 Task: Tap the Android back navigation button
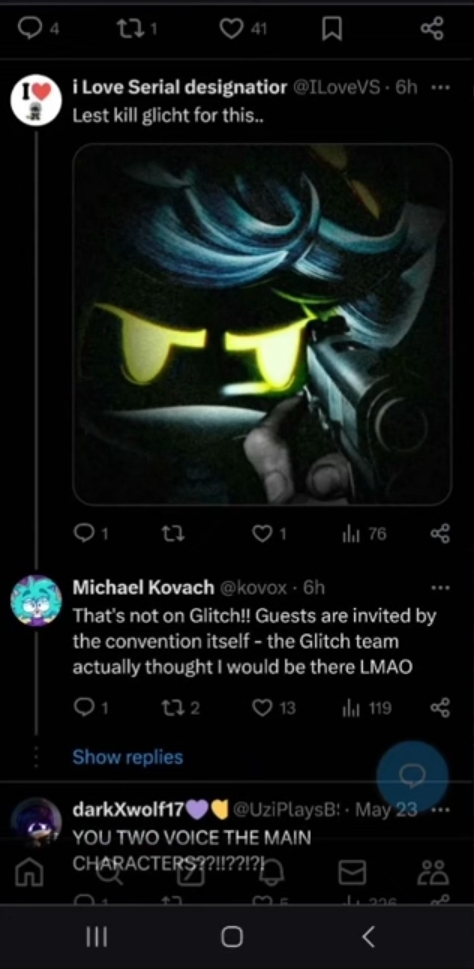pyautogui.click(x=368, y=937)
